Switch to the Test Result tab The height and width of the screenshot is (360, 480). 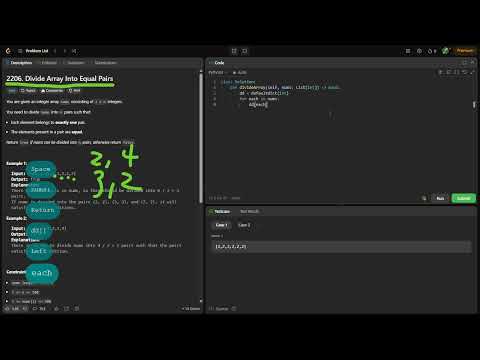click(249, 212)
